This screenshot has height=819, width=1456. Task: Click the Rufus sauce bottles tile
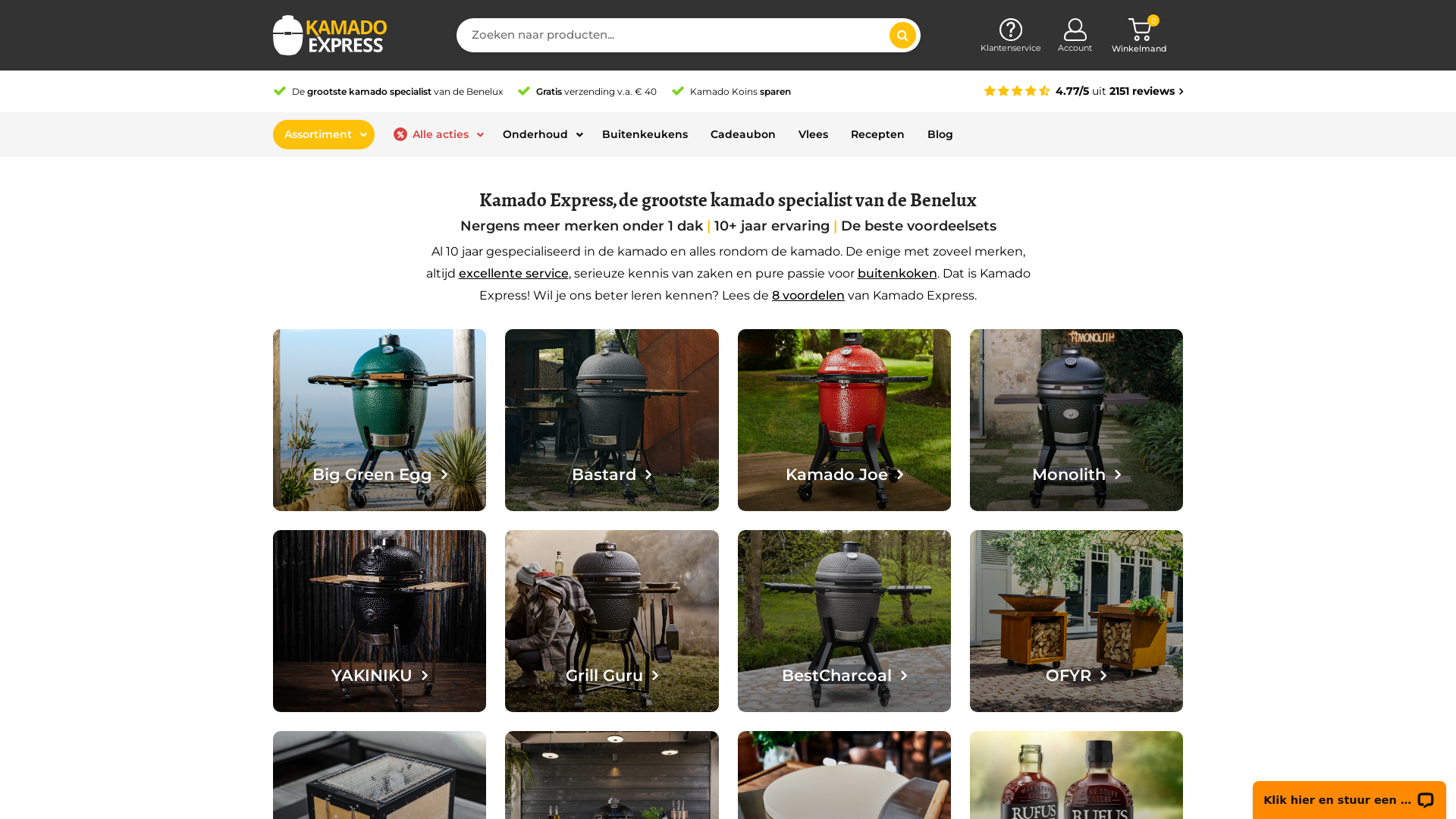click(x=1076, y=775)
